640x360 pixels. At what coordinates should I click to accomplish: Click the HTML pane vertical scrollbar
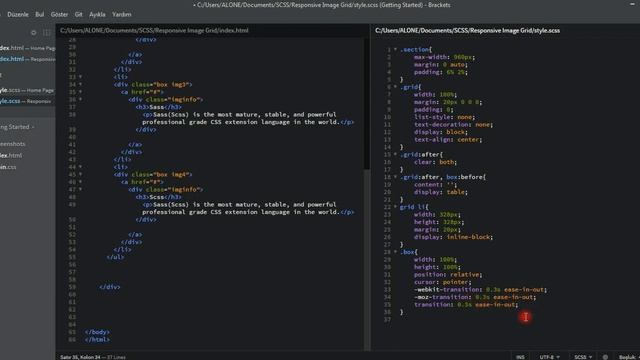click(x=367, y=104)
